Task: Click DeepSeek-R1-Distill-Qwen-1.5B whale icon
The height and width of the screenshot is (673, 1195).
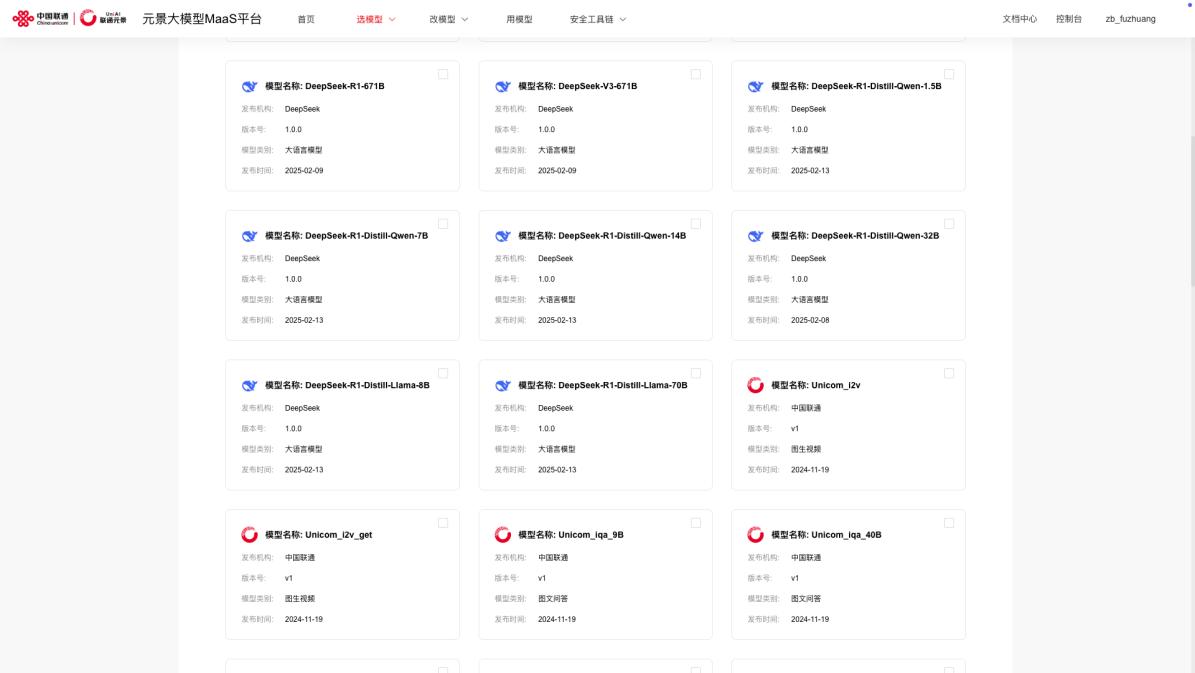Action: pyautogui.click(x=755, y=86)
